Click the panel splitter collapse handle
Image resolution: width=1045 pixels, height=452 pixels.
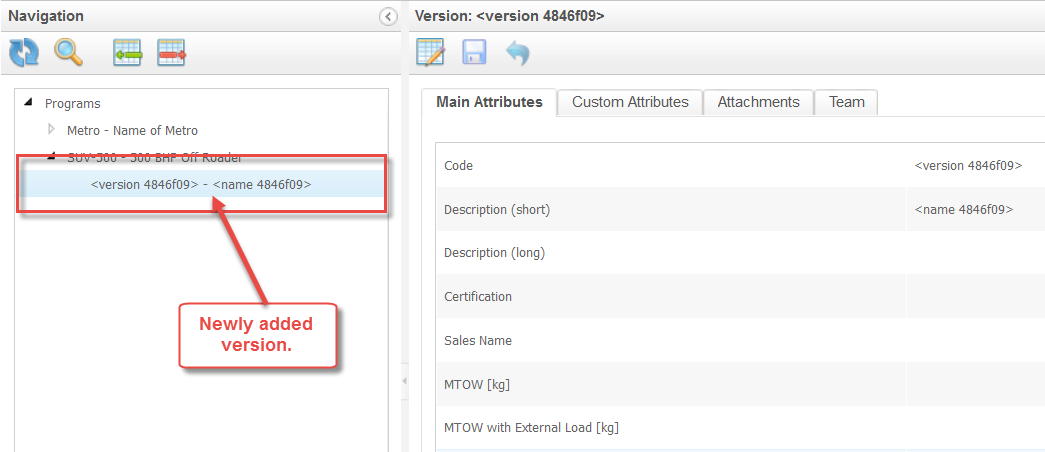[x=404, y=381]
